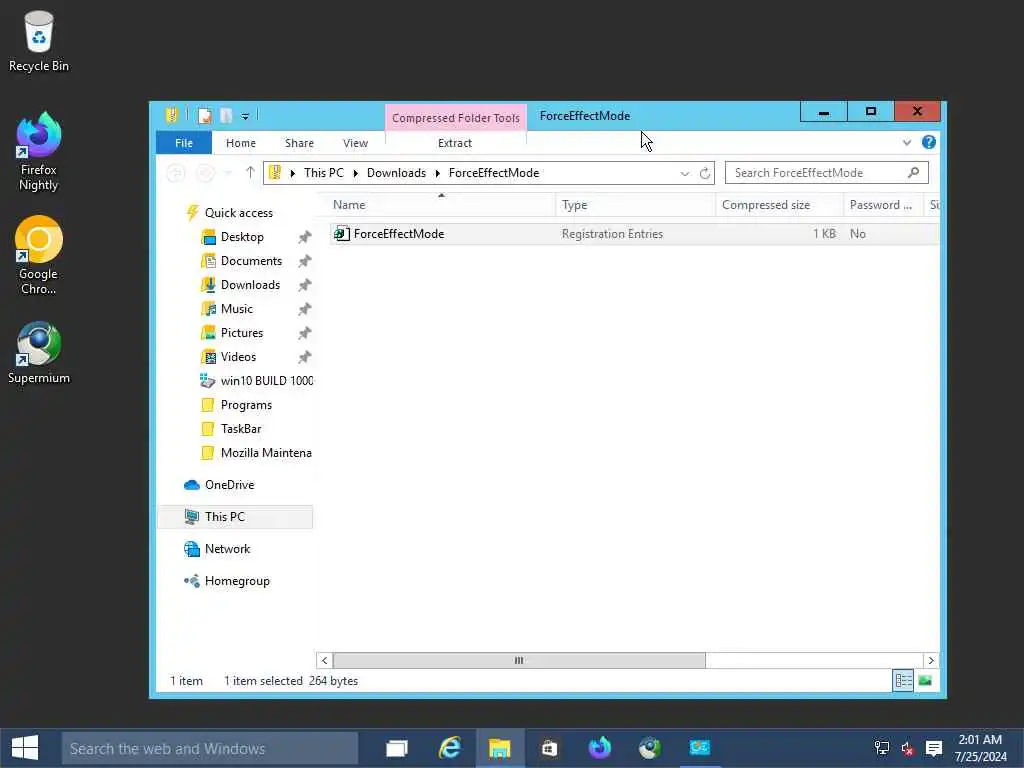Open the Customize Quick Access Toolbar arrow
The image size is (1024, 768).
tap(246, 116)
